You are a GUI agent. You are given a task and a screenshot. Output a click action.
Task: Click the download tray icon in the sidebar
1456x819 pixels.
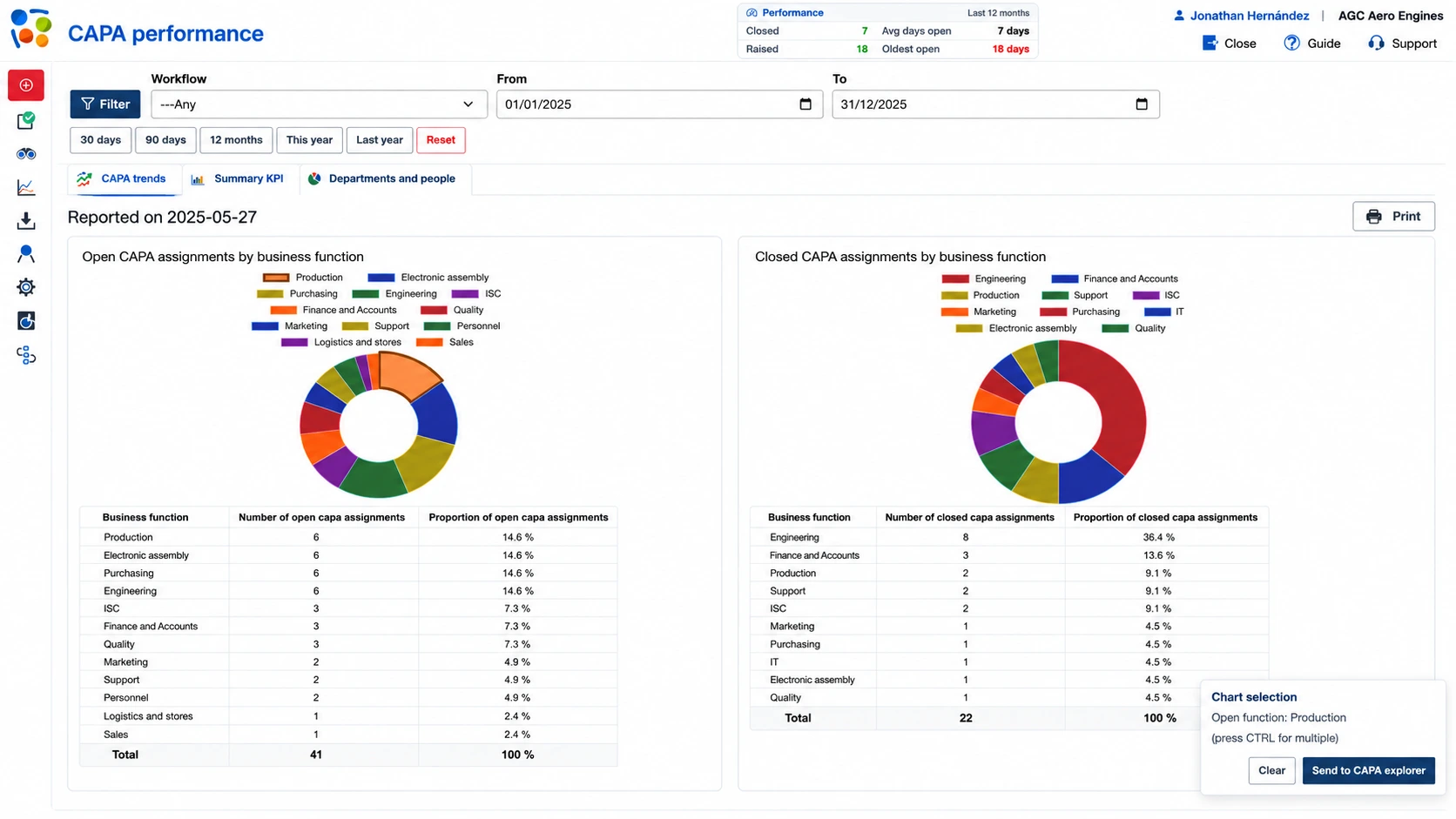pos(26,221)
